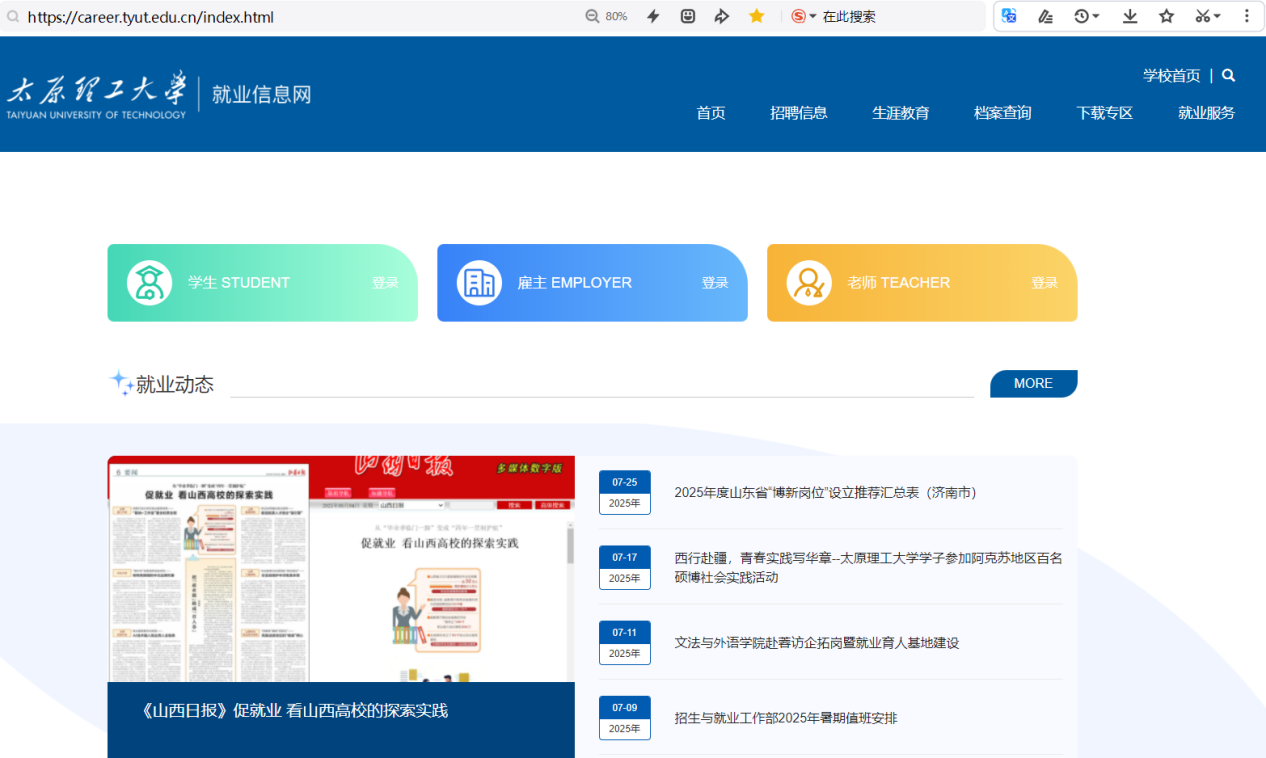Open the '2025年度山东省"博新岗位"' news item
The width and height of the screenshot is (1266, 758).
pyautogui.click(x=825, y=493)
